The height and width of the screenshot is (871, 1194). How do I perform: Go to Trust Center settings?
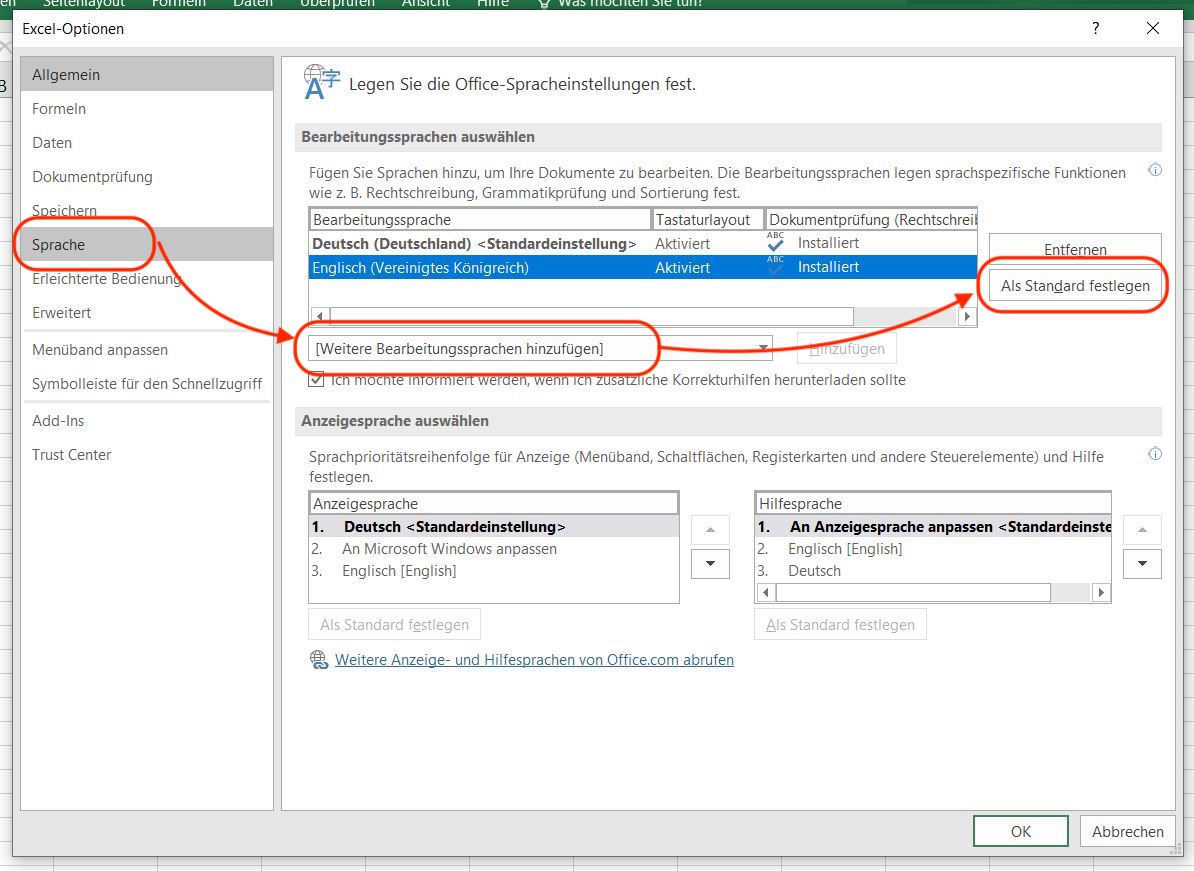147,455
